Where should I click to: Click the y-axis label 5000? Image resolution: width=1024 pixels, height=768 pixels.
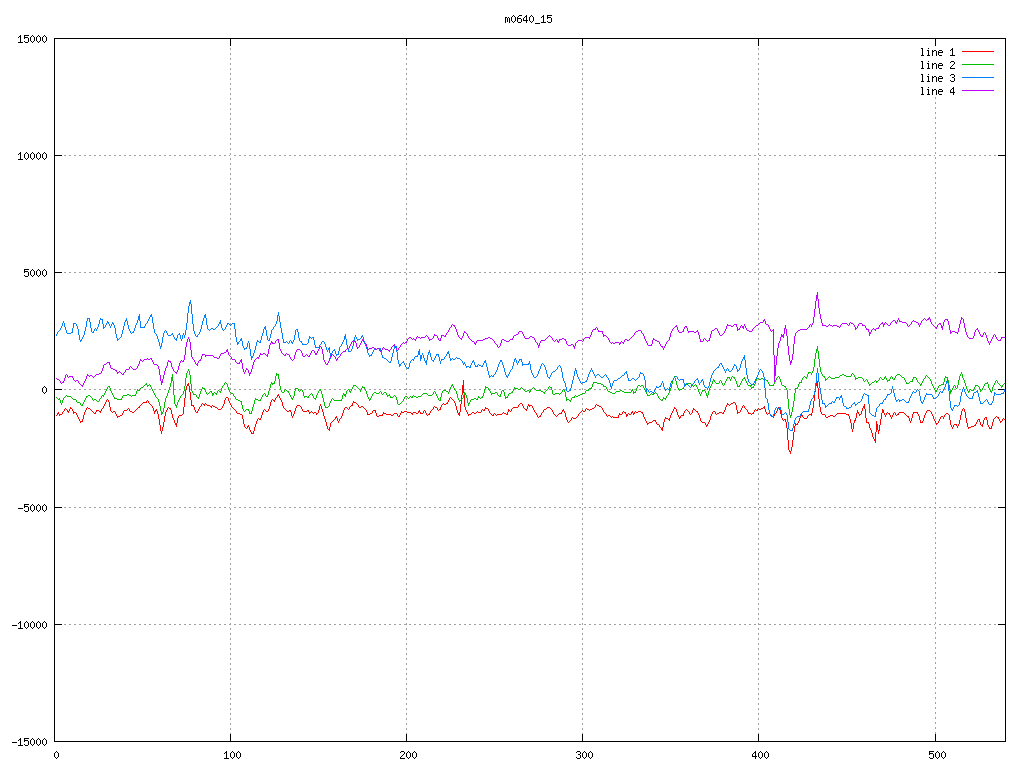(x=35, y=273)
